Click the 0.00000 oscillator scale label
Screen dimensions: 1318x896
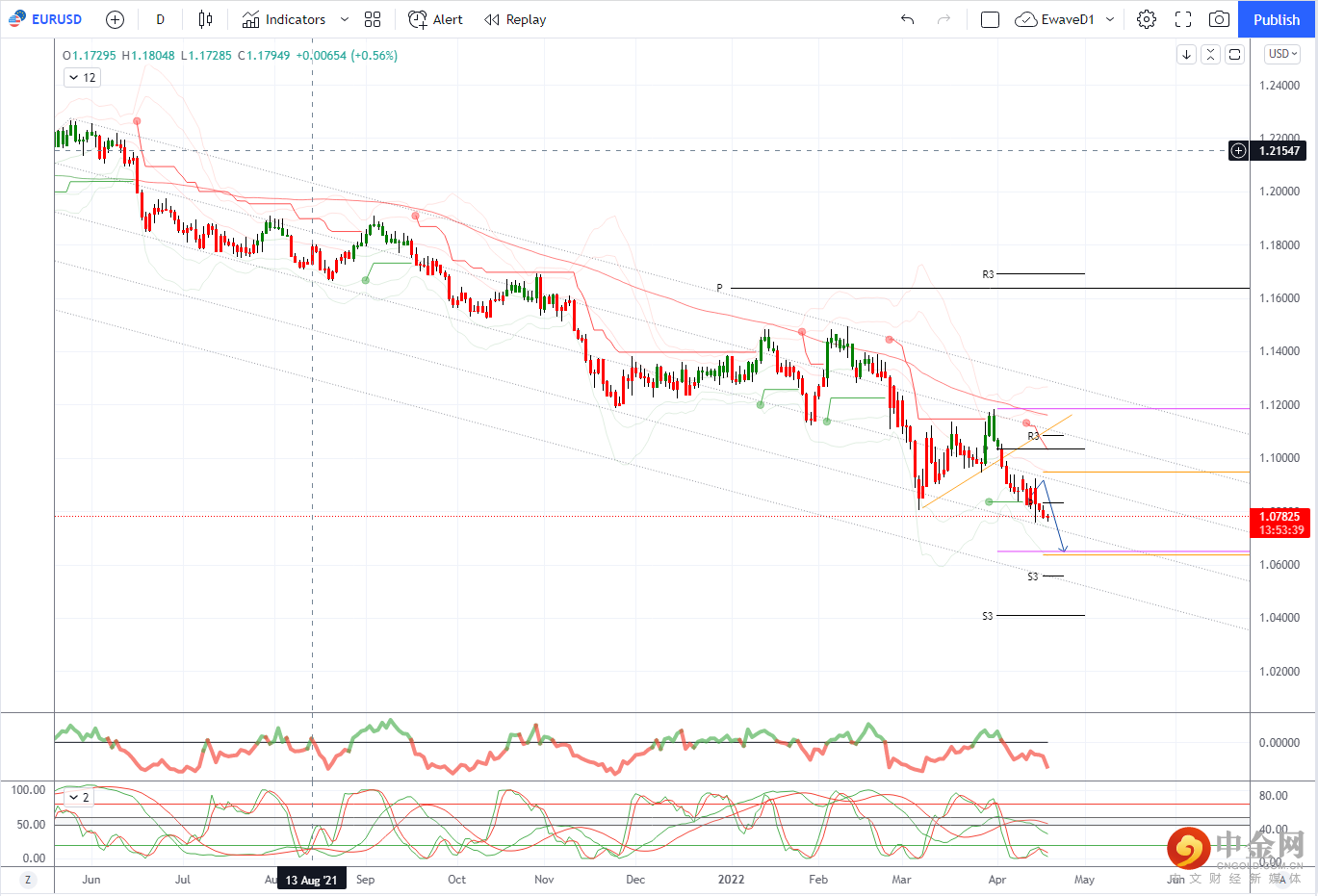[1279, 743]
